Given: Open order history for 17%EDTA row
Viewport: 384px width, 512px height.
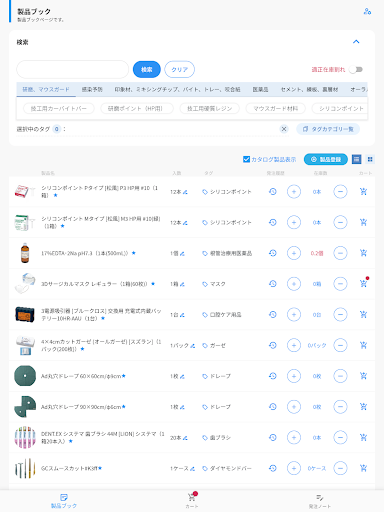Looking at the screenshot, I should coord(273,253).
